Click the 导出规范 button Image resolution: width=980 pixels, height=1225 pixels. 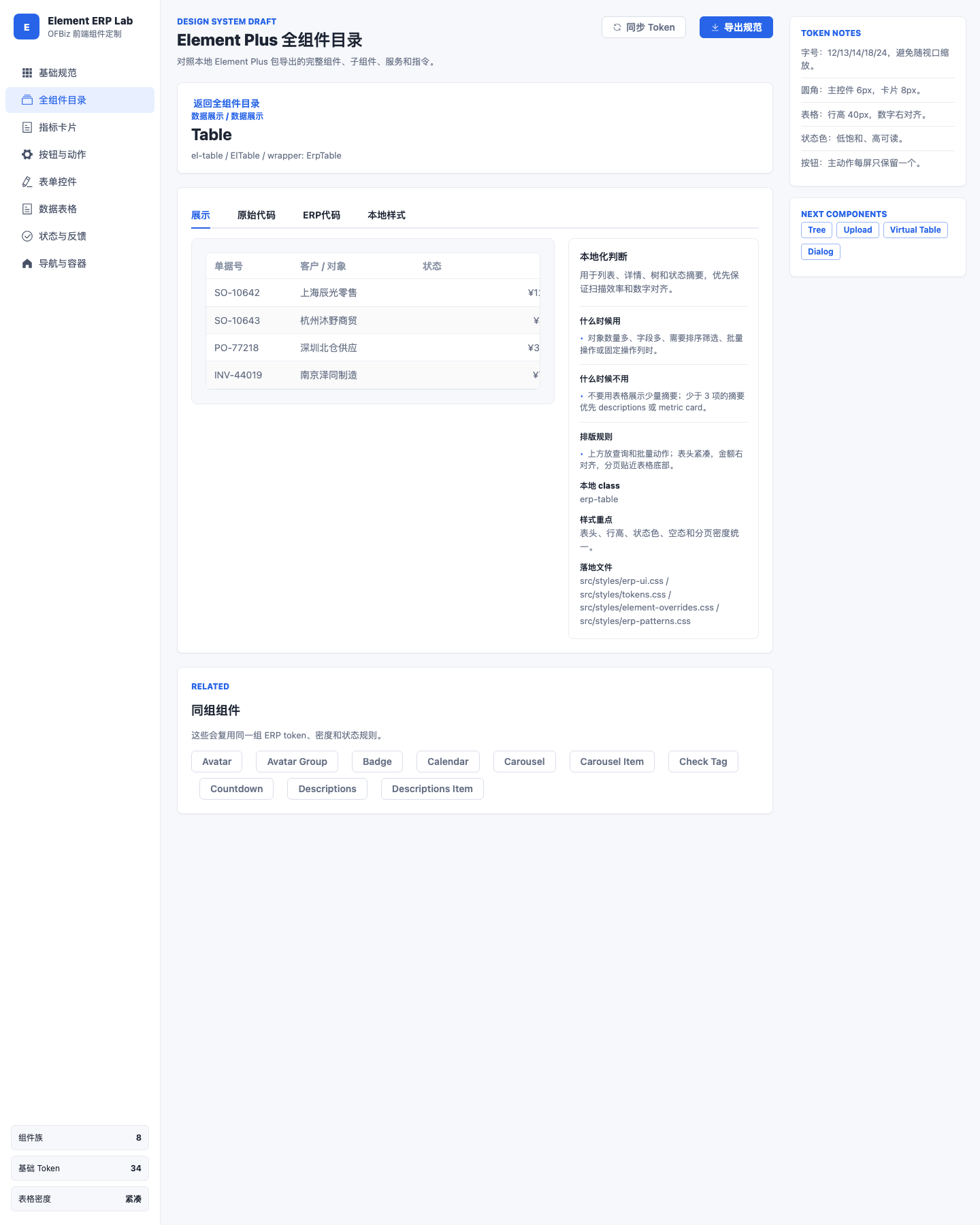click(736, 27)
